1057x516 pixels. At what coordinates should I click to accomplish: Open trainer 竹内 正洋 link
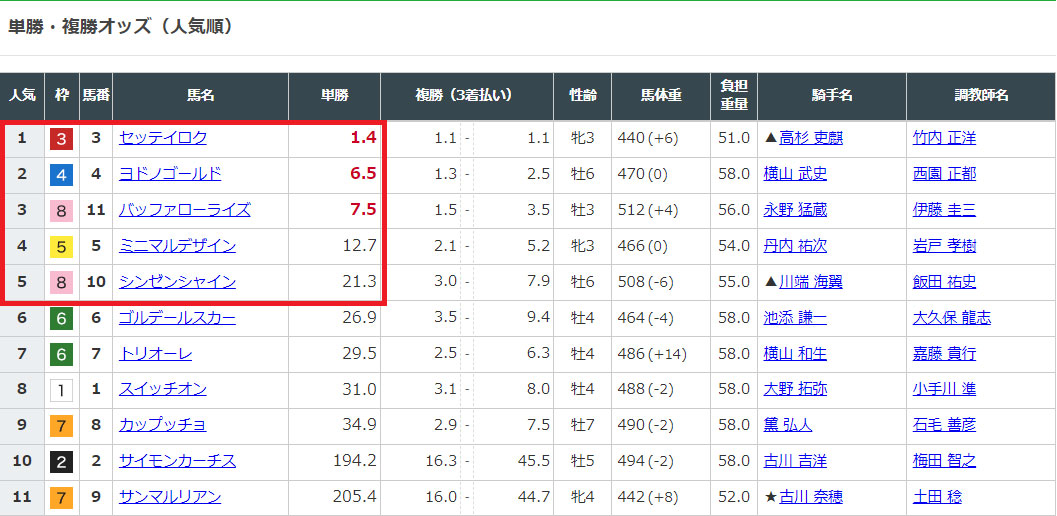[944, 138]
